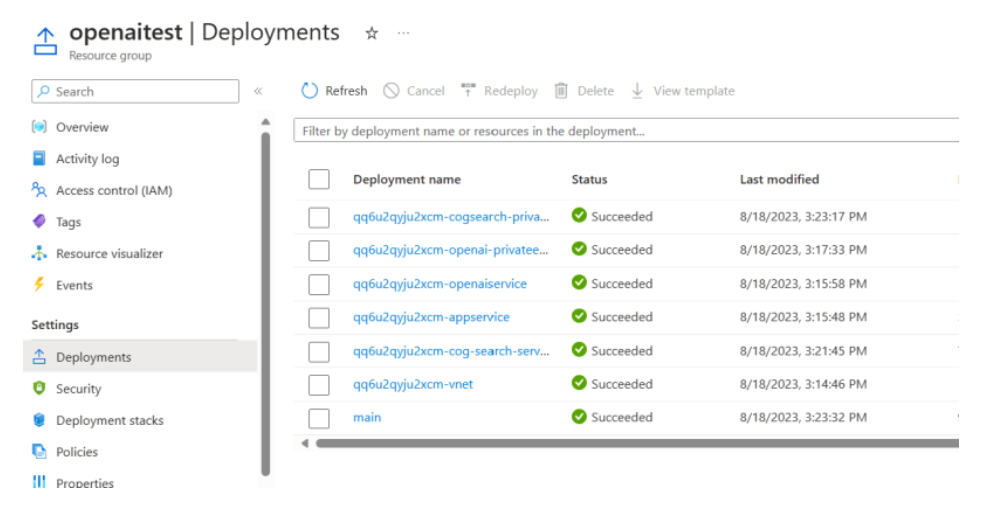This screenshot has height=505, width=997.
Task: Click the green Security shield icon
Action: pyautogui.click(x=39, y=388)
